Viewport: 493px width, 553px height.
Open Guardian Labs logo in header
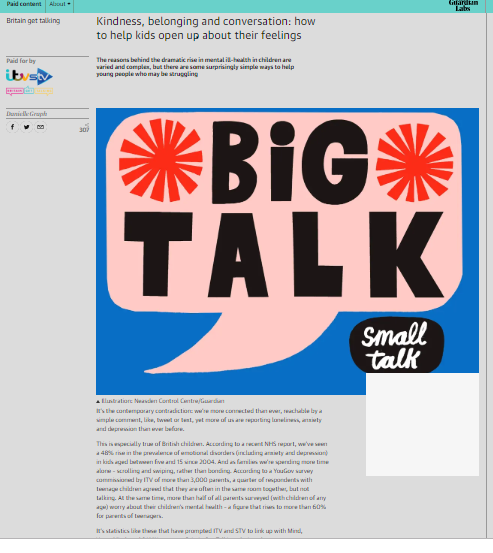point(463,5)
